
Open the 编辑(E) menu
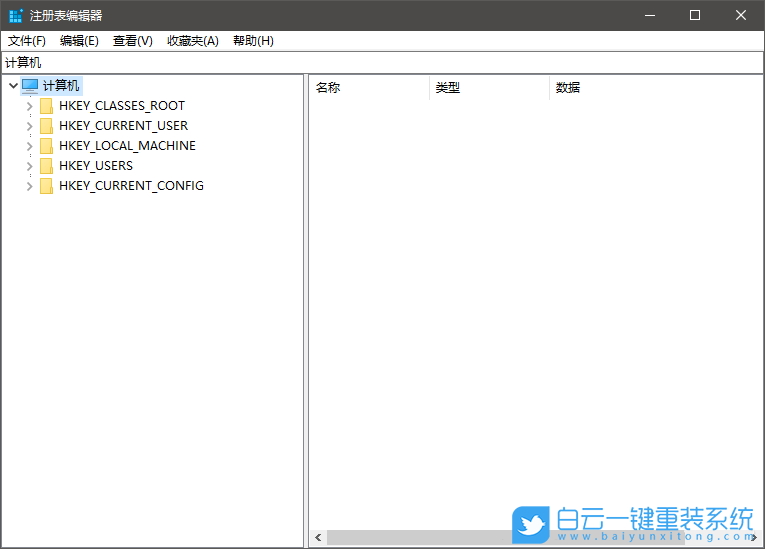point(79,41)
